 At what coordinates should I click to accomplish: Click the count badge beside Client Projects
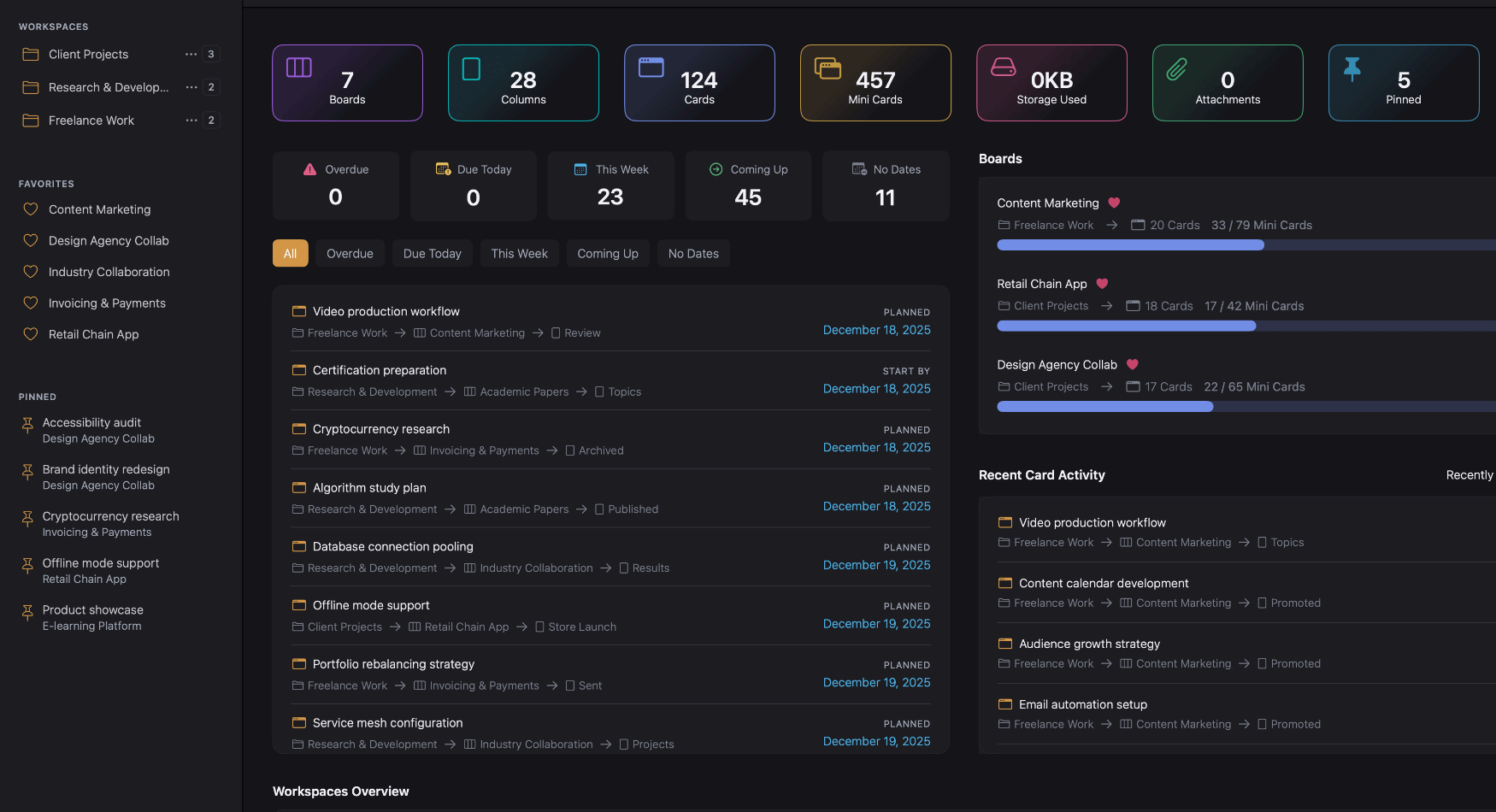click(210, 54)
